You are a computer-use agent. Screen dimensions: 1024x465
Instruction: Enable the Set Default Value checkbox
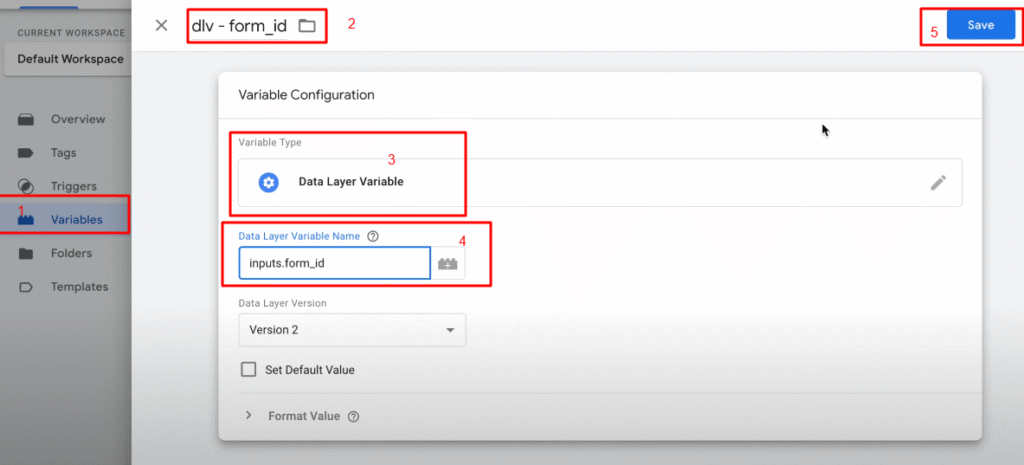249,370
